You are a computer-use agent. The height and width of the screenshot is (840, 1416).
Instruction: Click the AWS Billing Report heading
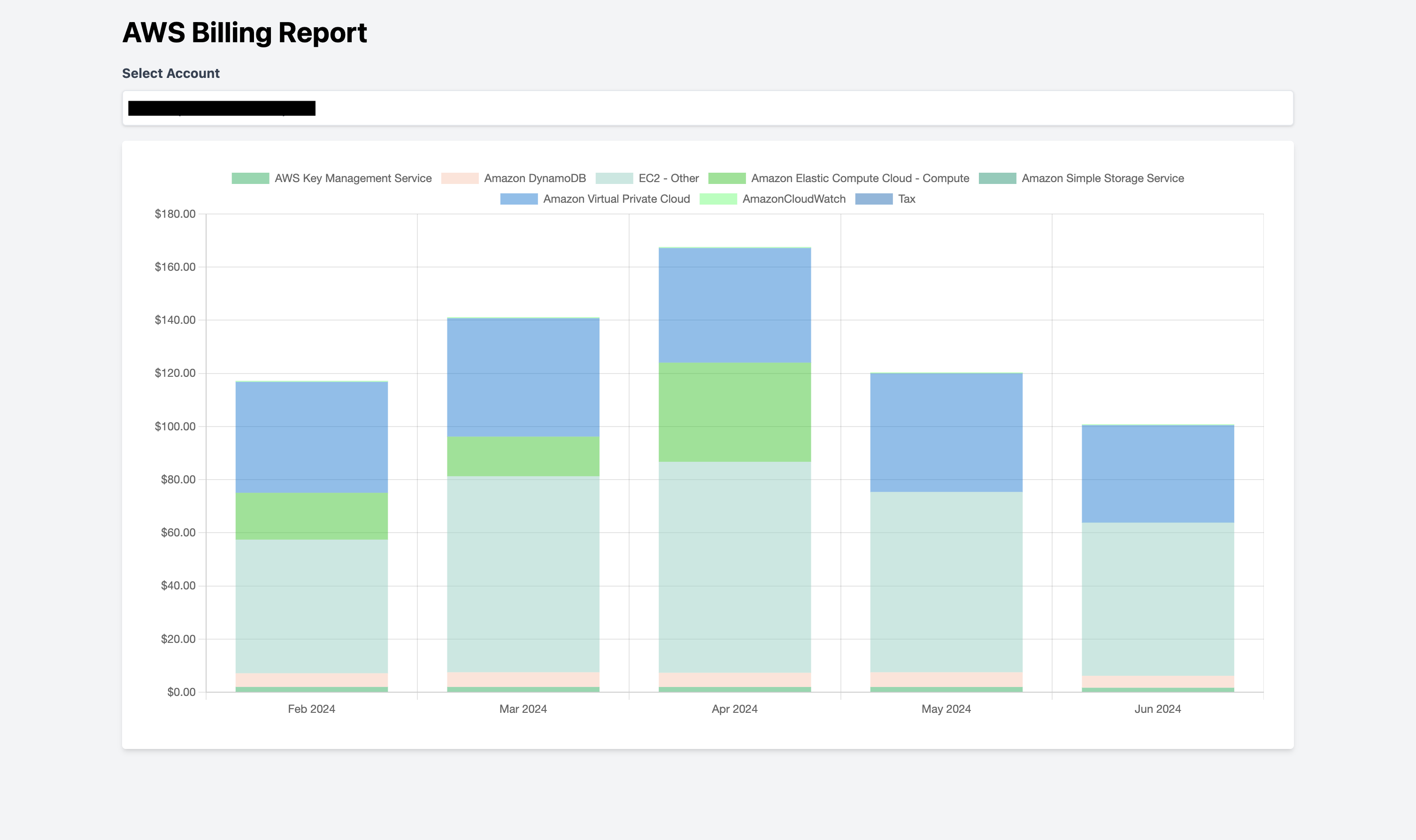[245, 32]
